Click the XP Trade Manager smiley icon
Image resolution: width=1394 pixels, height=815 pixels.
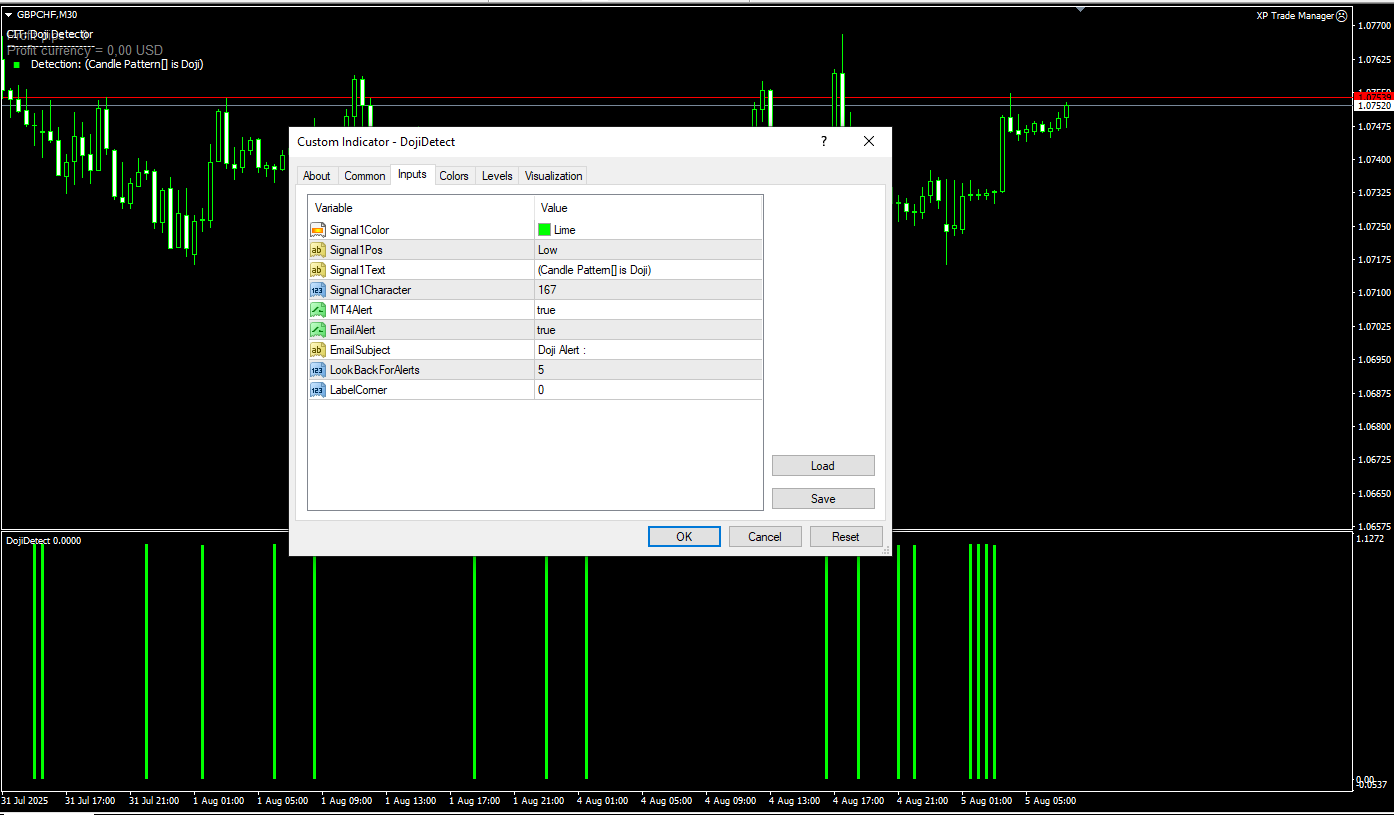pos(1342,16)
